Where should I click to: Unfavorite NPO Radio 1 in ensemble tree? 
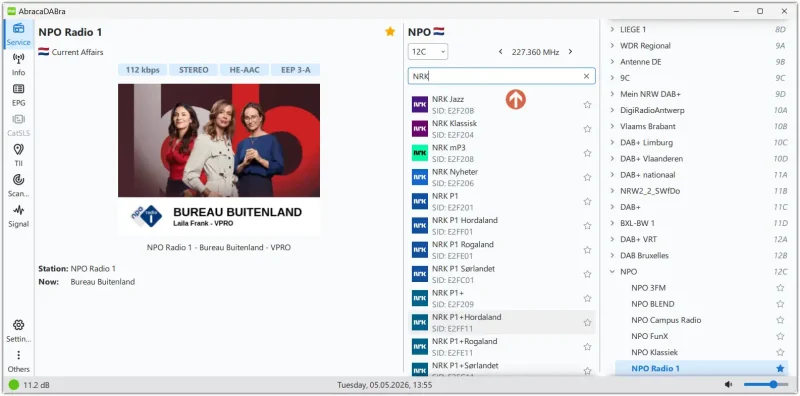click(780, 368)
